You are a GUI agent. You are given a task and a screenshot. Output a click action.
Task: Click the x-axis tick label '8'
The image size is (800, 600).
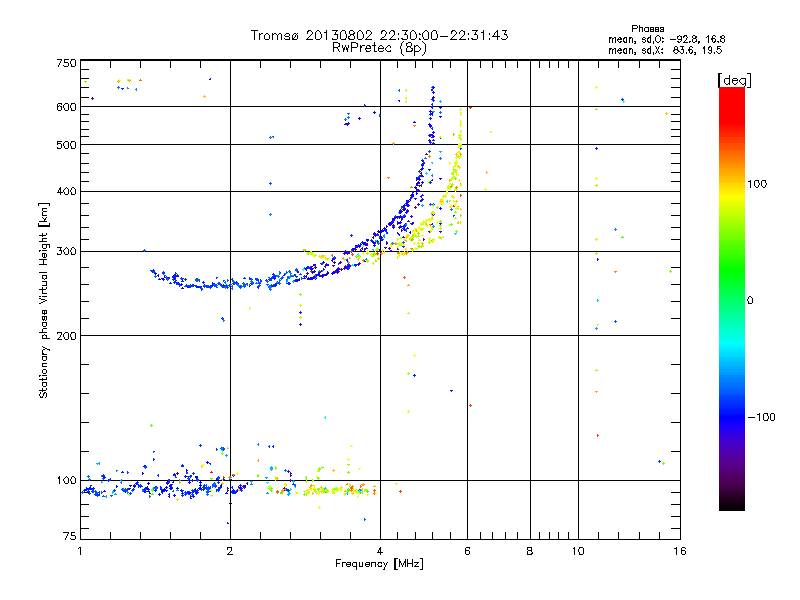[x=530, y=551]
